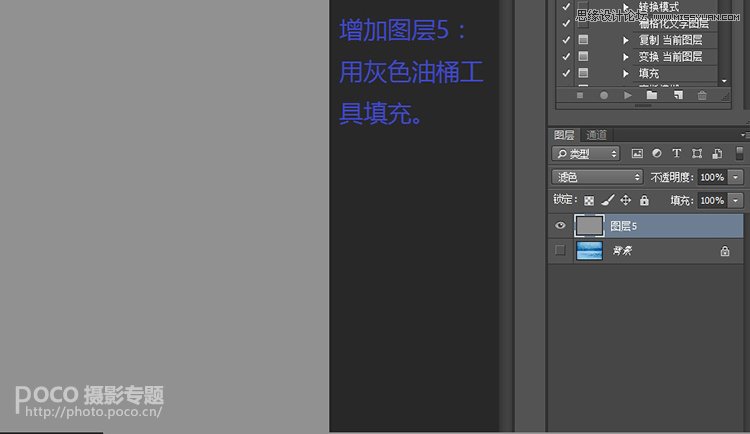750x434 pixels.
Task: Click the 背景 layer blue thumbnail
Action: coord(589,251)
